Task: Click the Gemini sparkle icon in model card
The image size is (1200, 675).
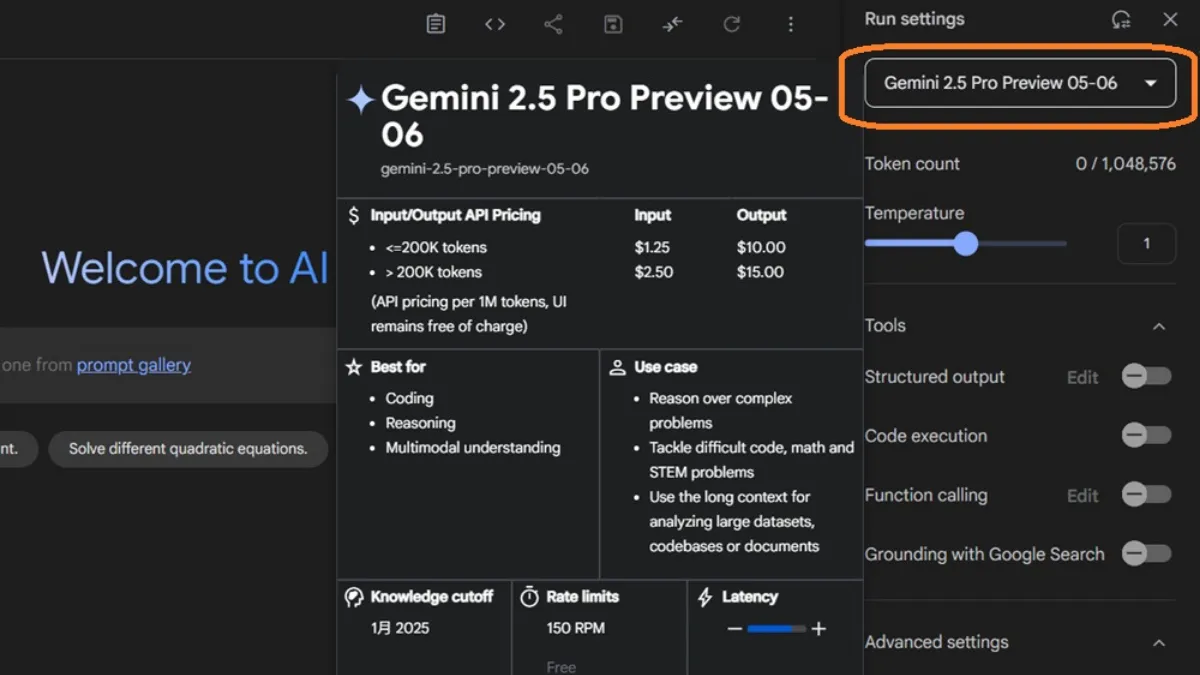Action: click(x=360, y=99)
